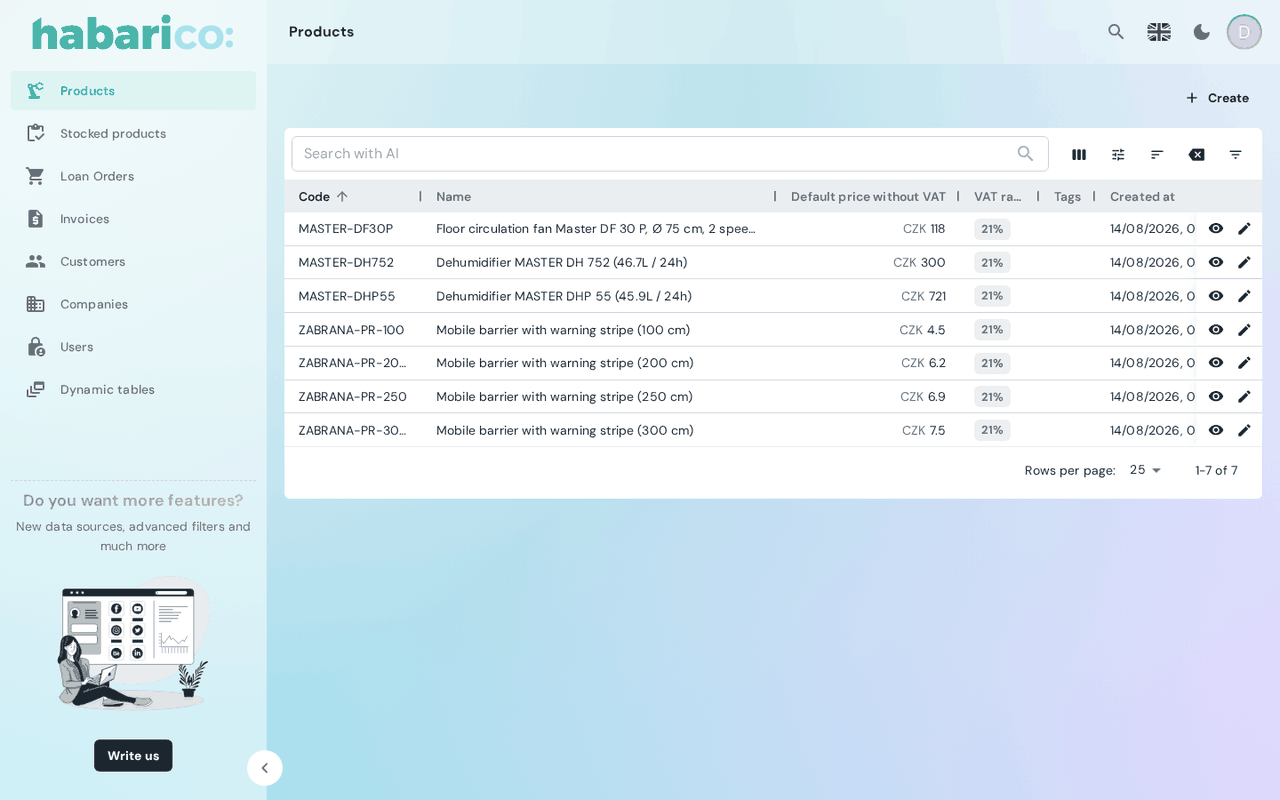Click the Write us button
1280x800 pixels.
point(133,756)
